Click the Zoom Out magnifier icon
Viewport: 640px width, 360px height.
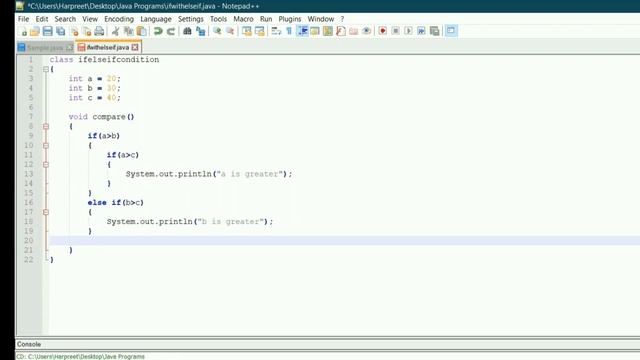click(230, 31)
